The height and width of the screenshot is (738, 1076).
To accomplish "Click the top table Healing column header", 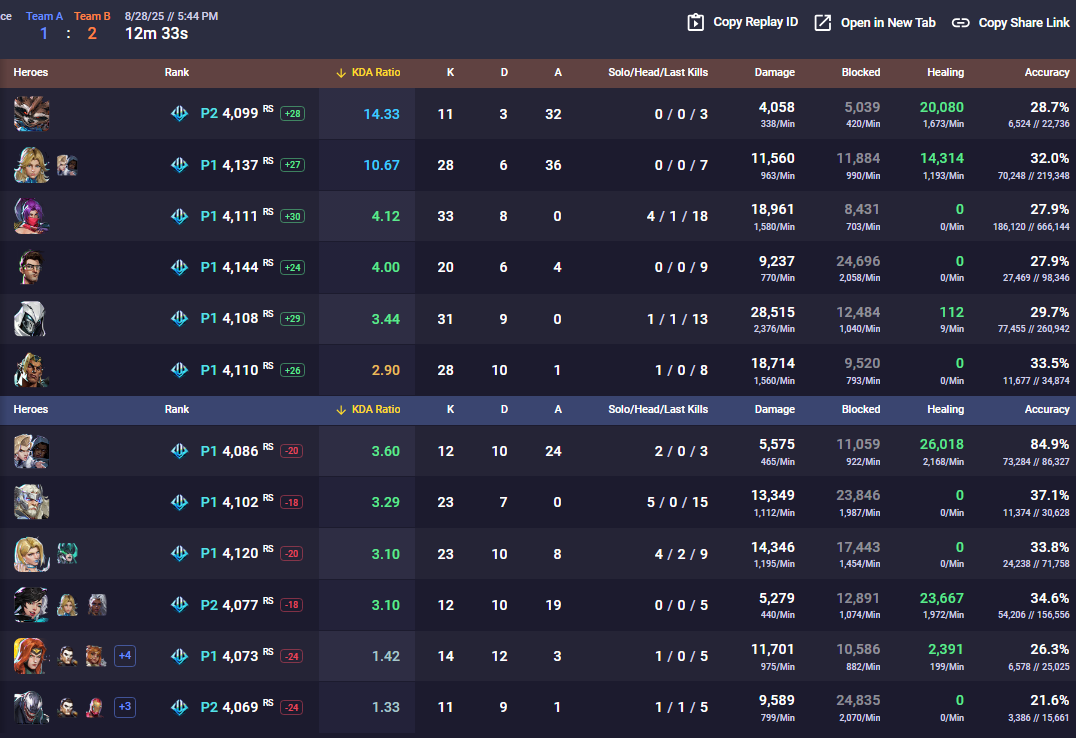I will pyautogui.click(x=945, y=72).
